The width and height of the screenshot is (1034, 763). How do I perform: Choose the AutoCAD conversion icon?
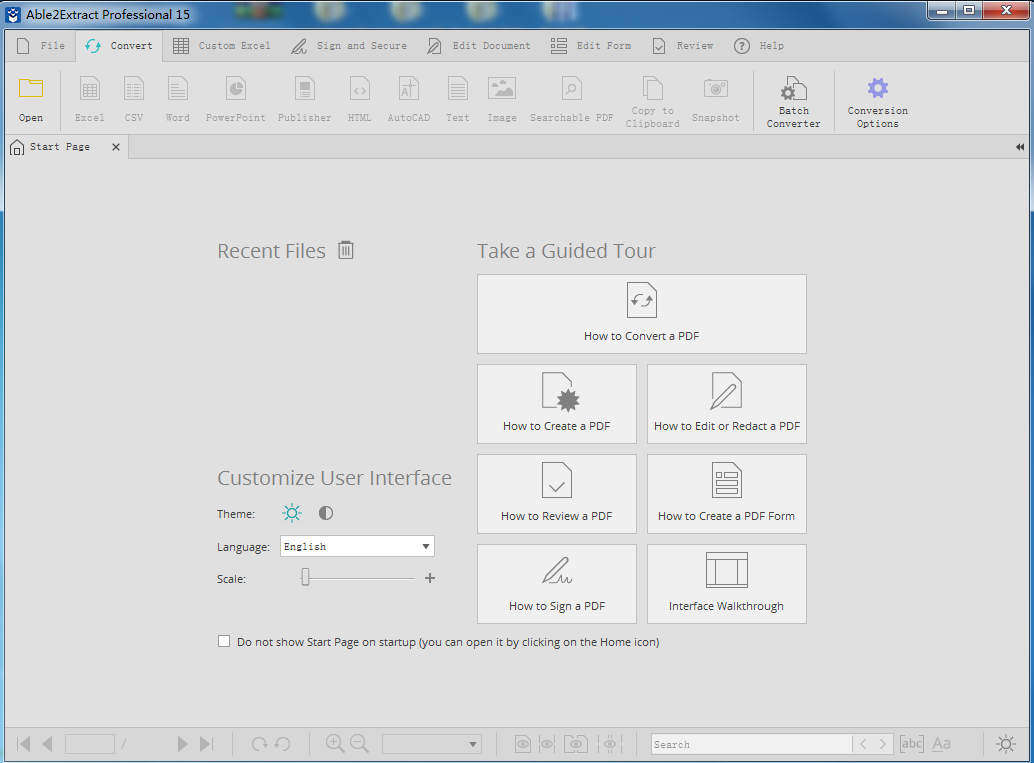[x=409, y=88]
